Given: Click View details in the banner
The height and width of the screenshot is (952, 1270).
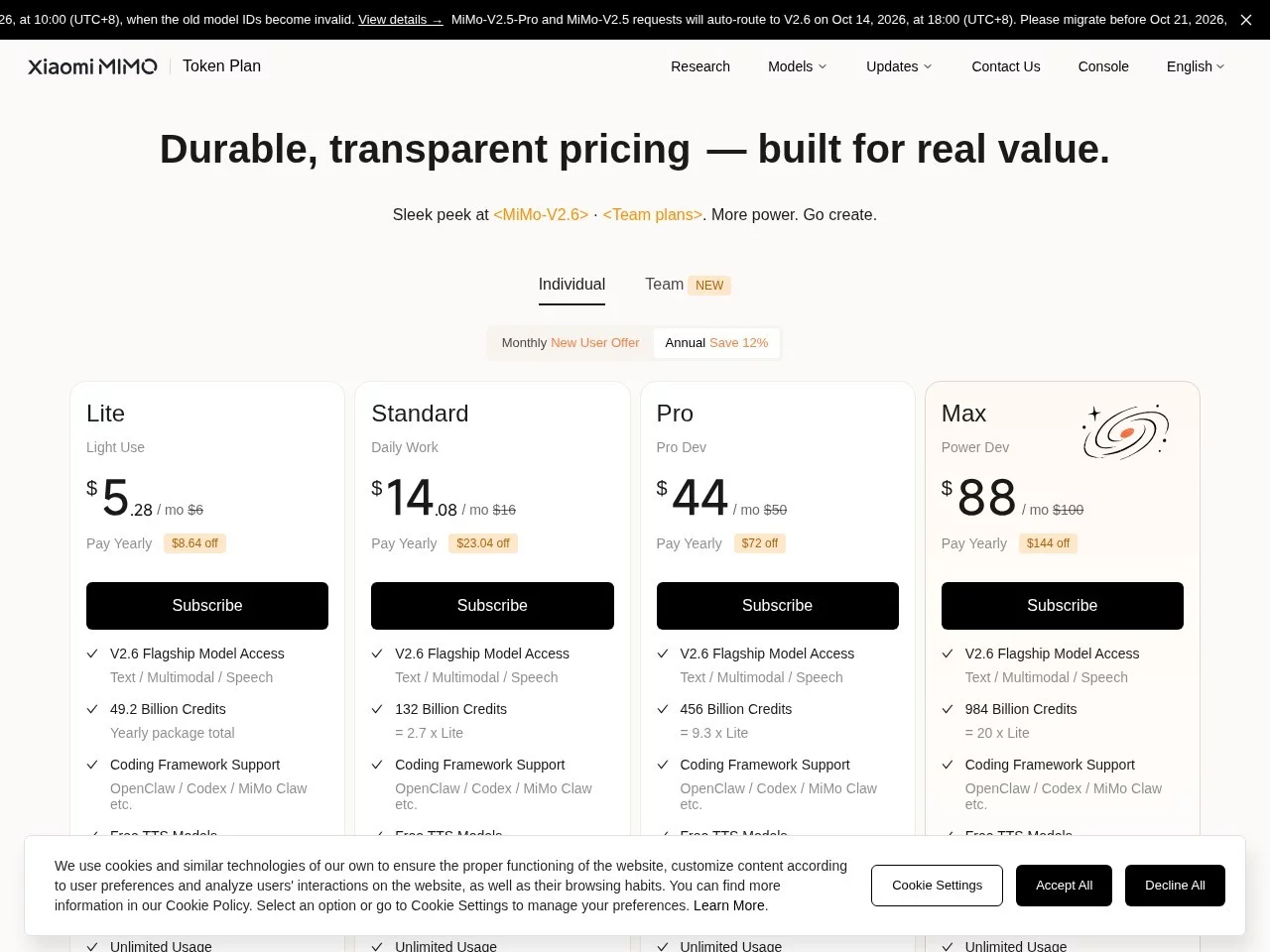Looking at the screenshot, I should point(400,20).
